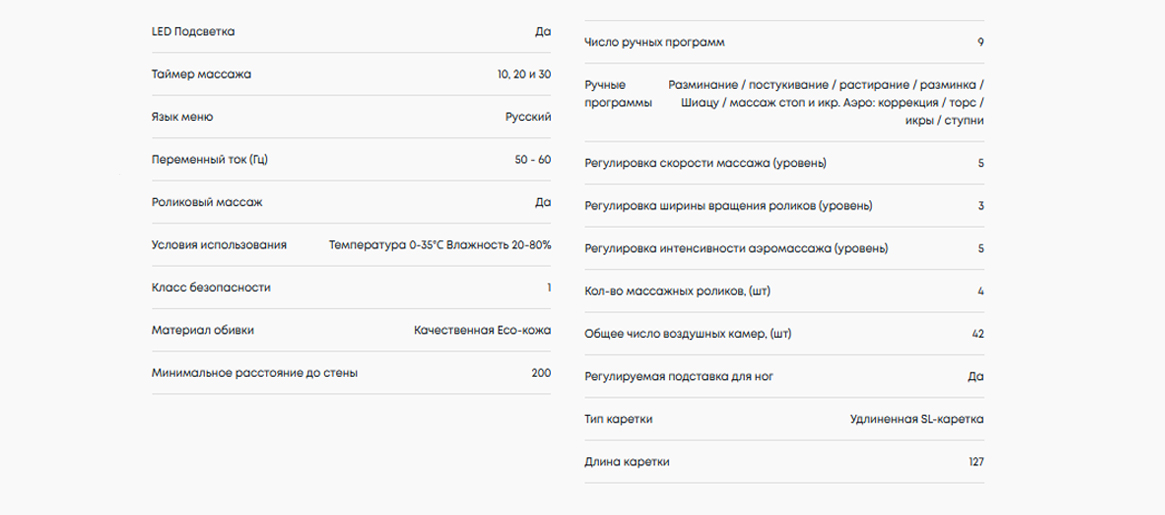Screen dimensions: 1165x515
Task: Click the 'Роликовый массаж' label
Action: coord(207,202)
